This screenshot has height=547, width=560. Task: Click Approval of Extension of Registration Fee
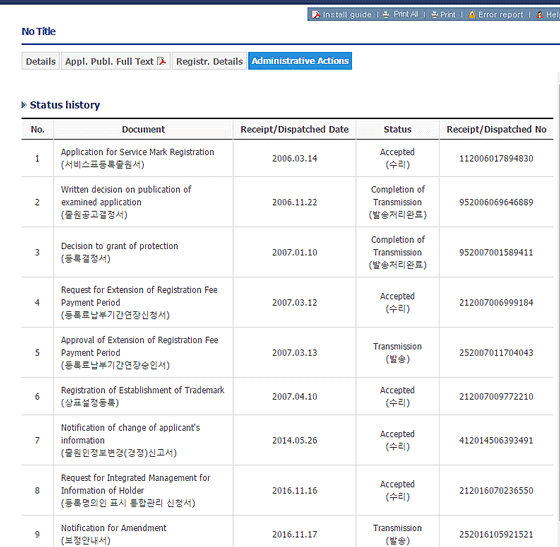coord(139,352)
